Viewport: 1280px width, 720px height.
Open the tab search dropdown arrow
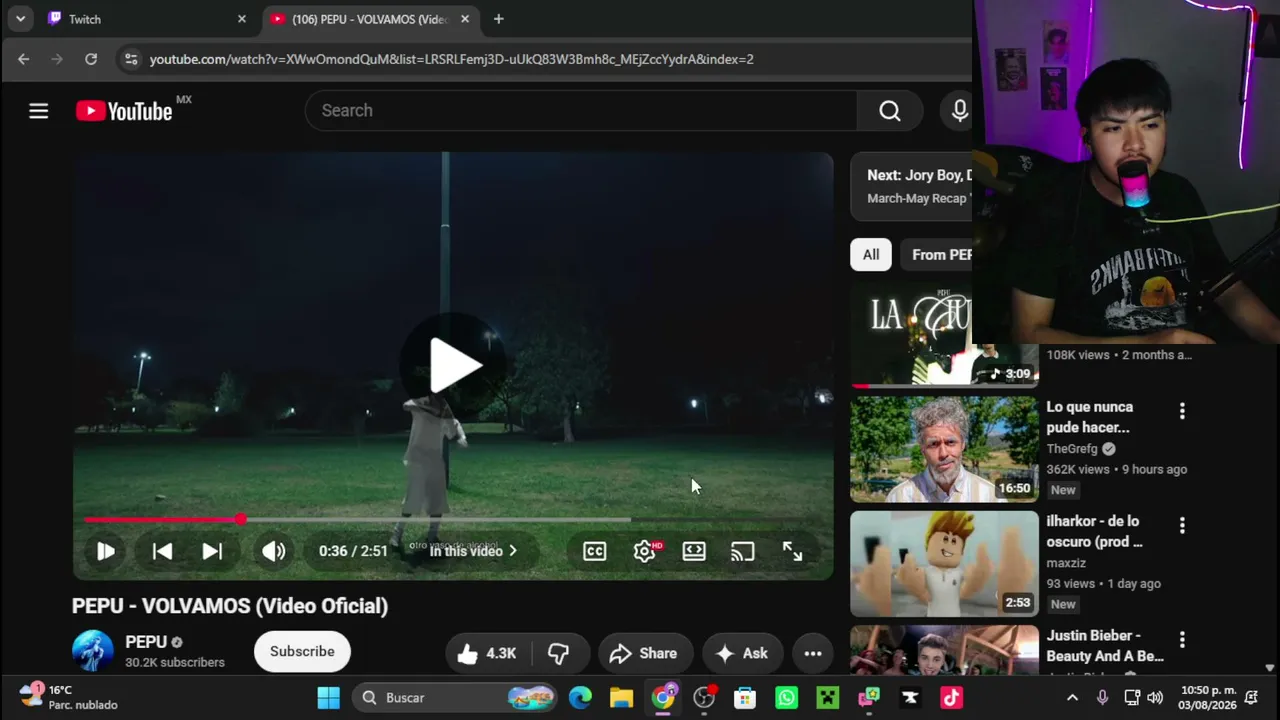(x=20, y=19)
